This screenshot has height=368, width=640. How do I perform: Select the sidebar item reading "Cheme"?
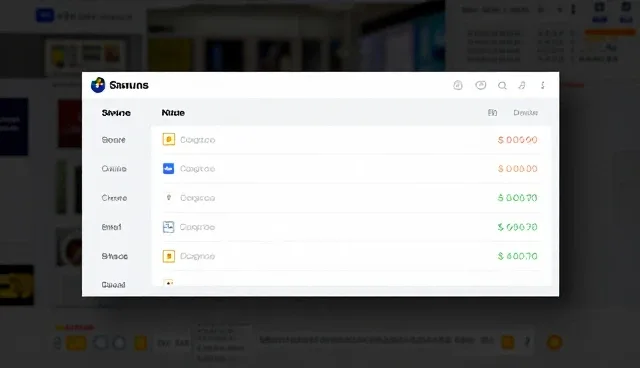tap(114, 198)
